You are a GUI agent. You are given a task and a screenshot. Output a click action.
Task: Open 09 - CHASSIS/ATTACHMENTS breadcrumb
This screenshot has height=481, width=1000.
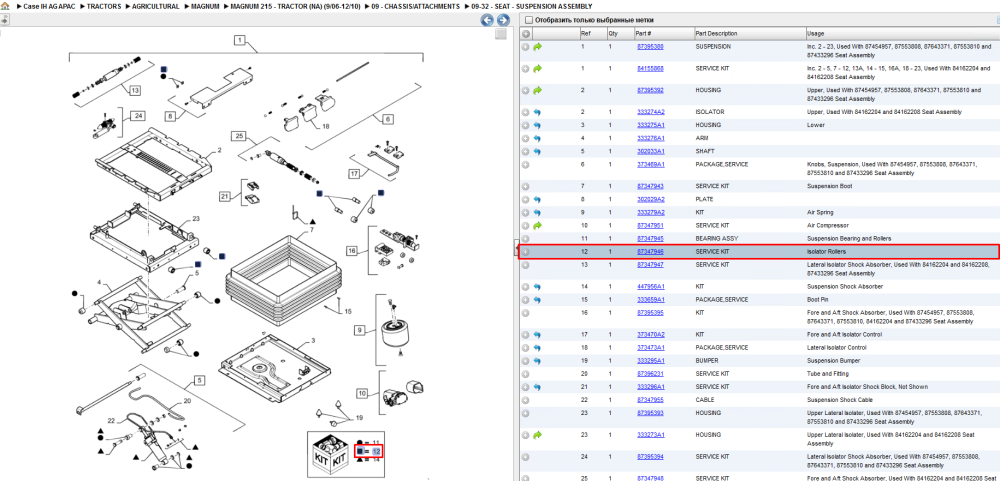point(415,6)
